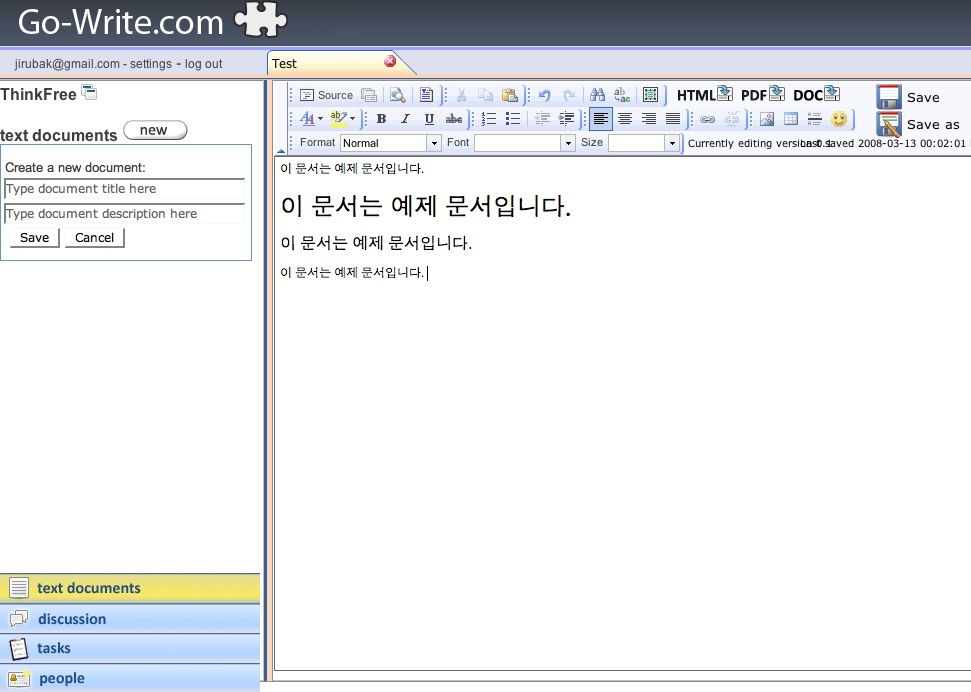Open the Format dropdown showing Normal

tap(391, 143)
